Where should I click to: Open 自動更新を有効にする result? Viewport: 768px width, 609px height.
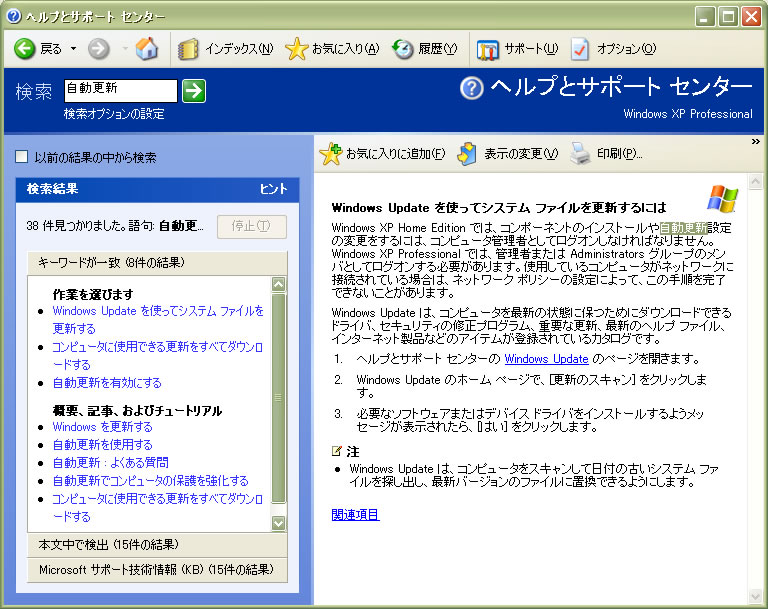coord(107,383)
